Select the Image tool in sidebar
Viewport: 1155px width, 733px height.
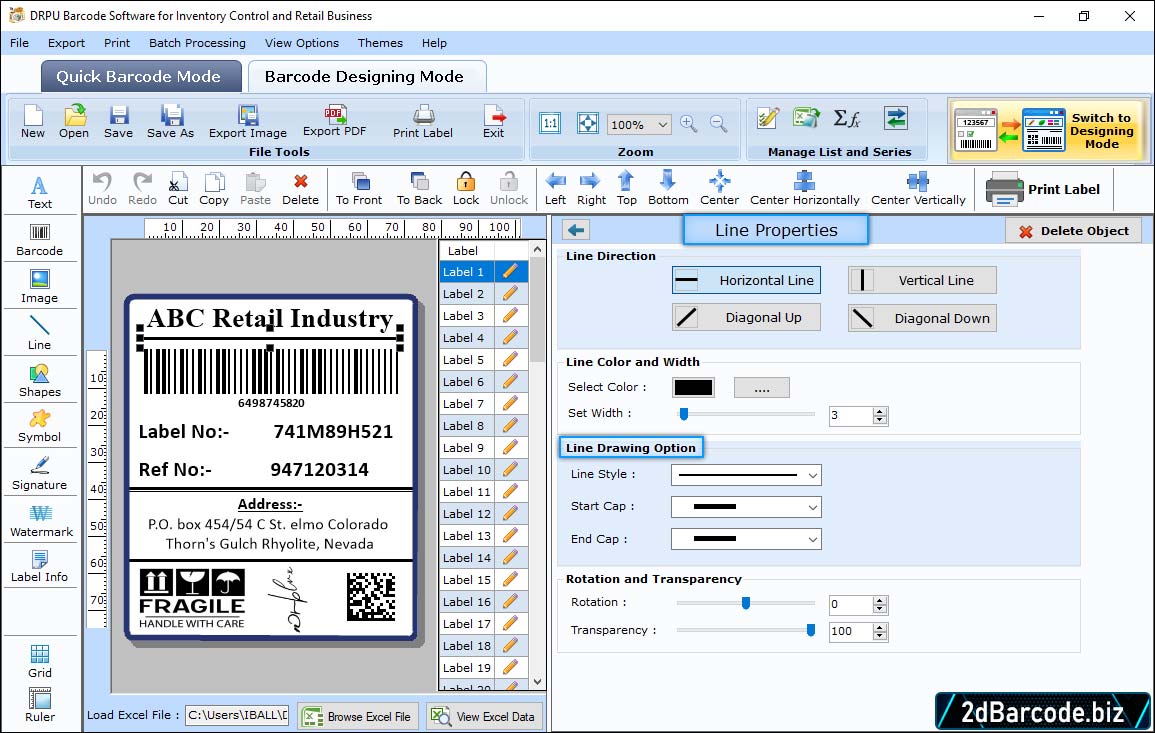pos(40,287)
